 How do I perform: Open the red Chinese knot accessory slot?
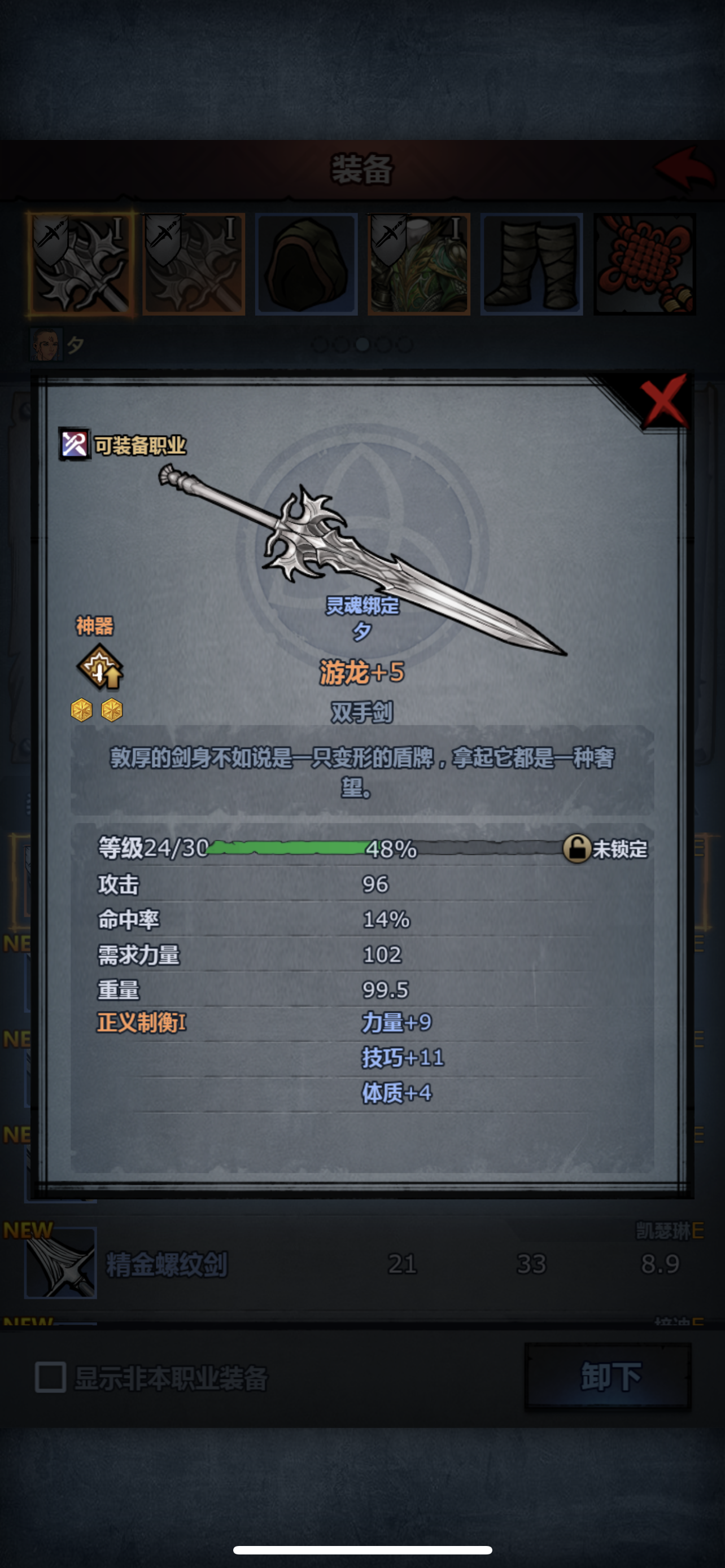(x=645, y=264)
